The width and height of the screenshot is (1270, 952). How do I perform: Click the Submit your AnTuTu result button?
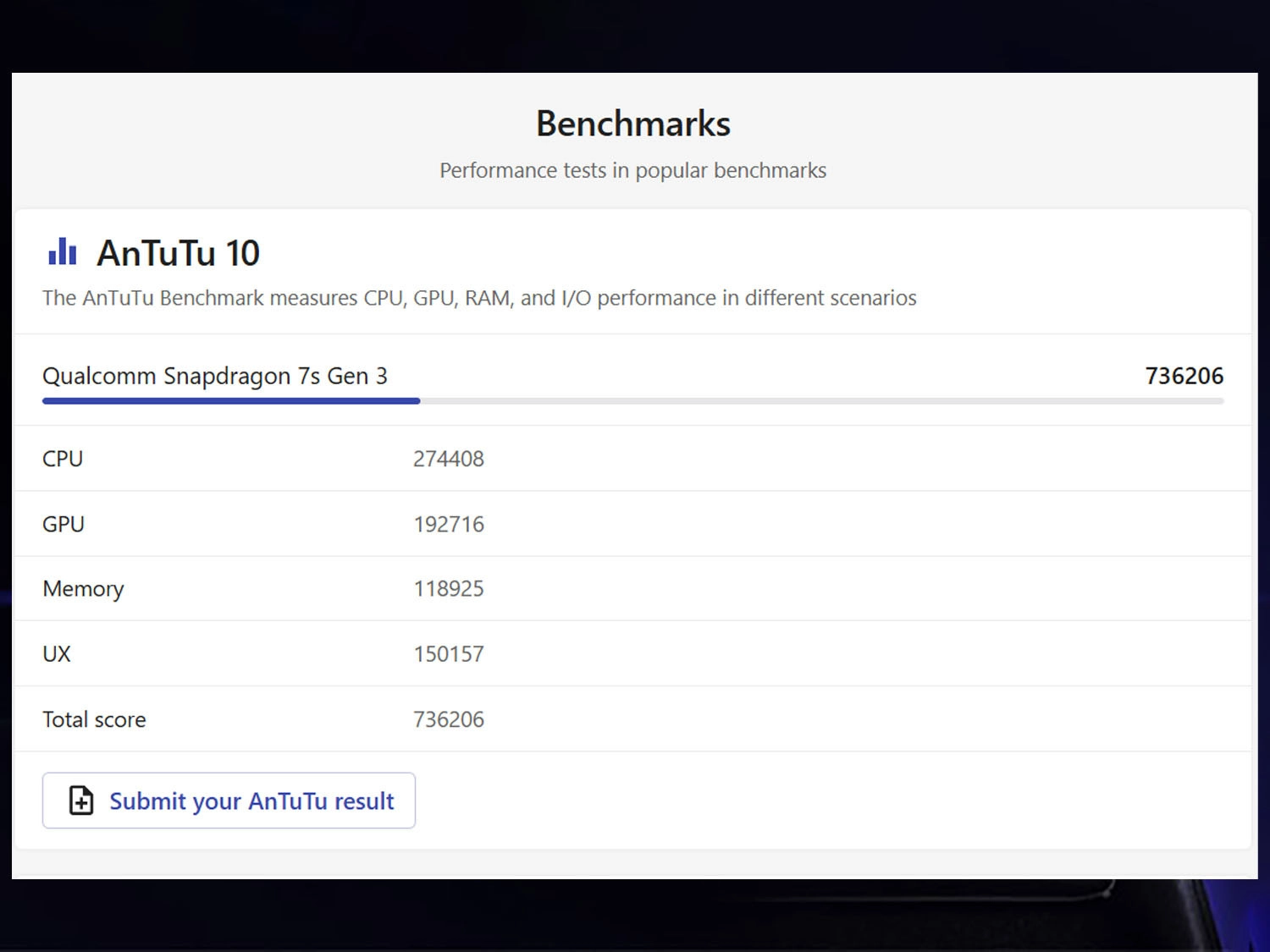[229, 800]
